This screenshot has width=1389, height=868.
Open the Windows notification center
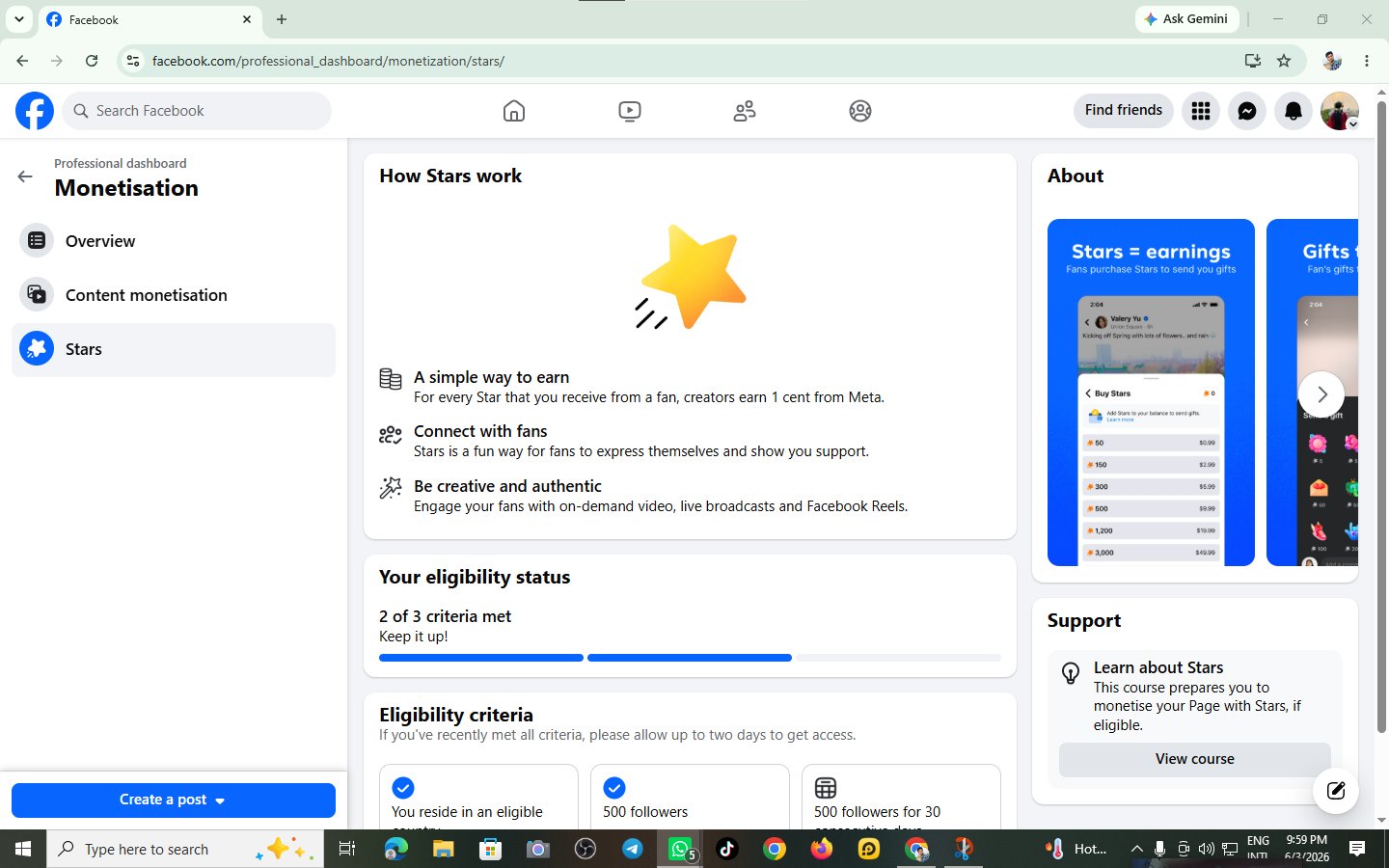point(1357,849)
